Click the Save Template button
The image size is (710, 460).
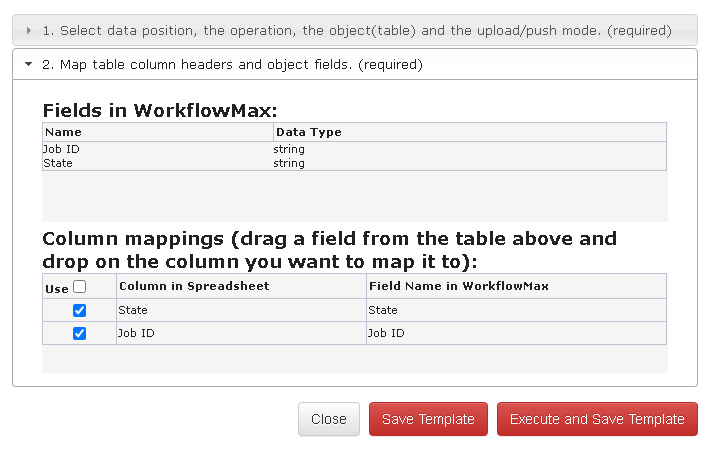coord(428,419)
